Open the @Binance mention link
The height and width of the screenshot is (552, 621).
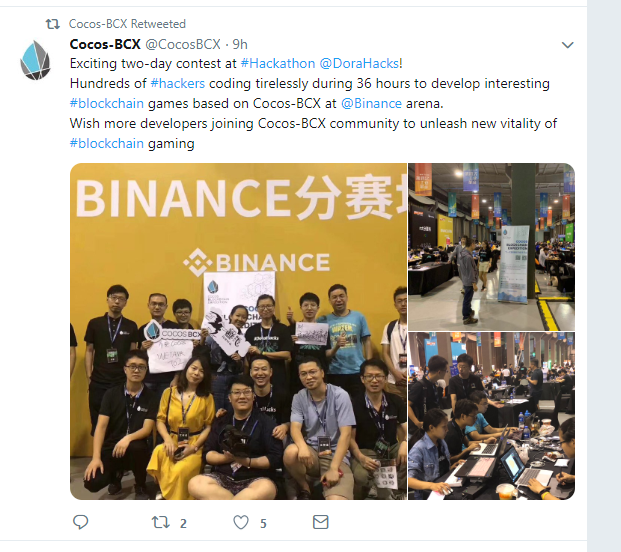371,103
